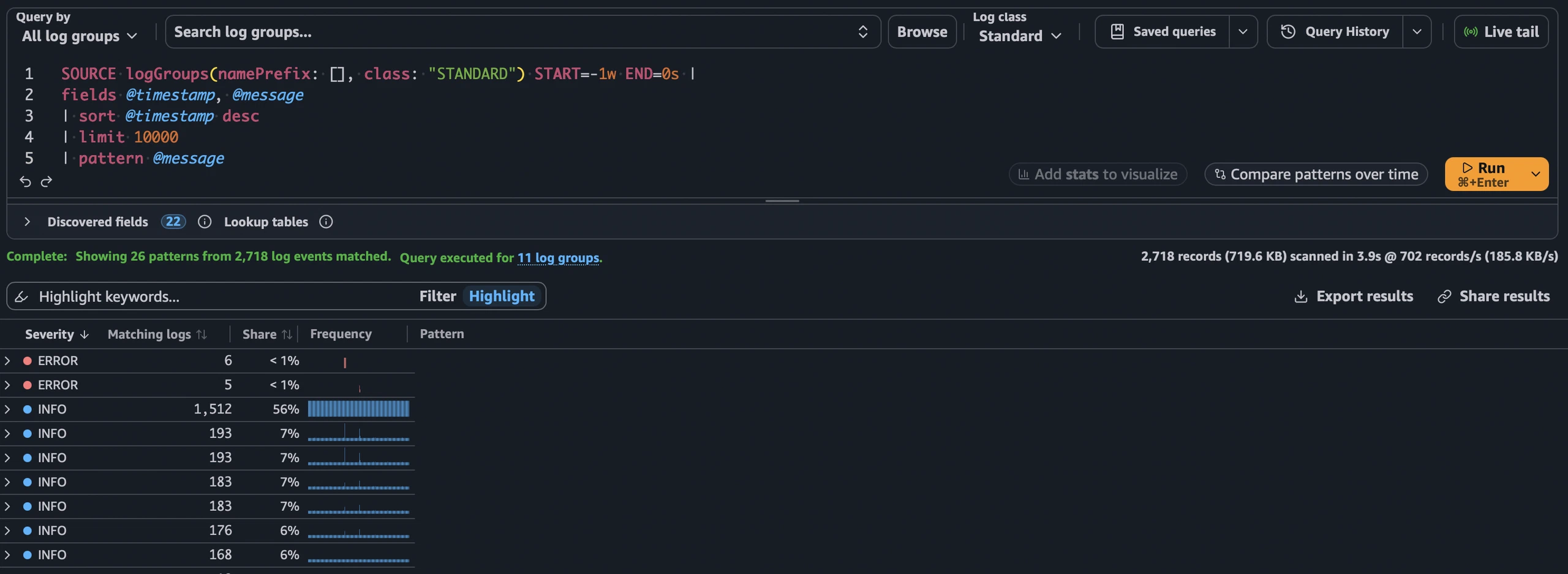Image resolution: width=1568 pixels, height=574 pixels.
Task: Expand the INFO row with 168 logs
Action: [x=7, y=555]
